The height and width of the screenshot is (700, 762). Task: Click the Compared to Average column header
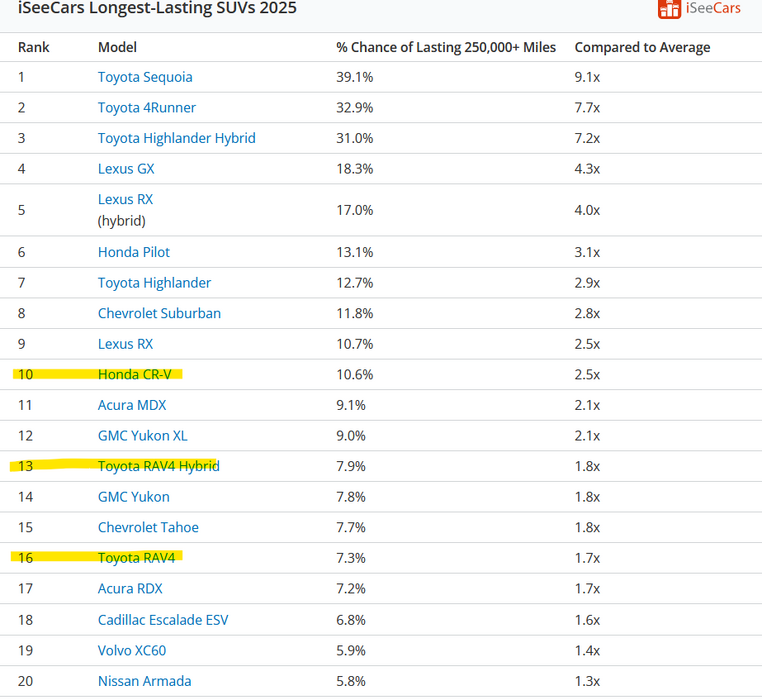click(x=642, y=47)
